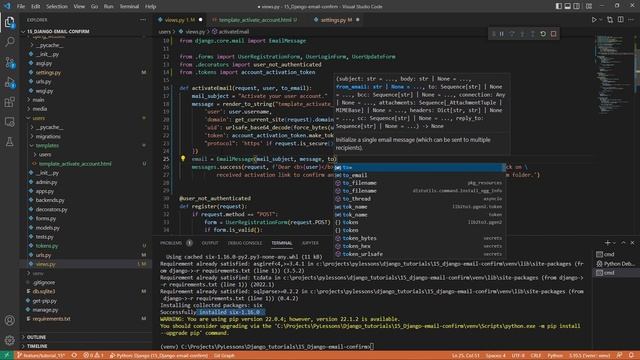Click the remote window indicator in status bar
Screen dimensions: 640x360
click(x=7, y=356)
